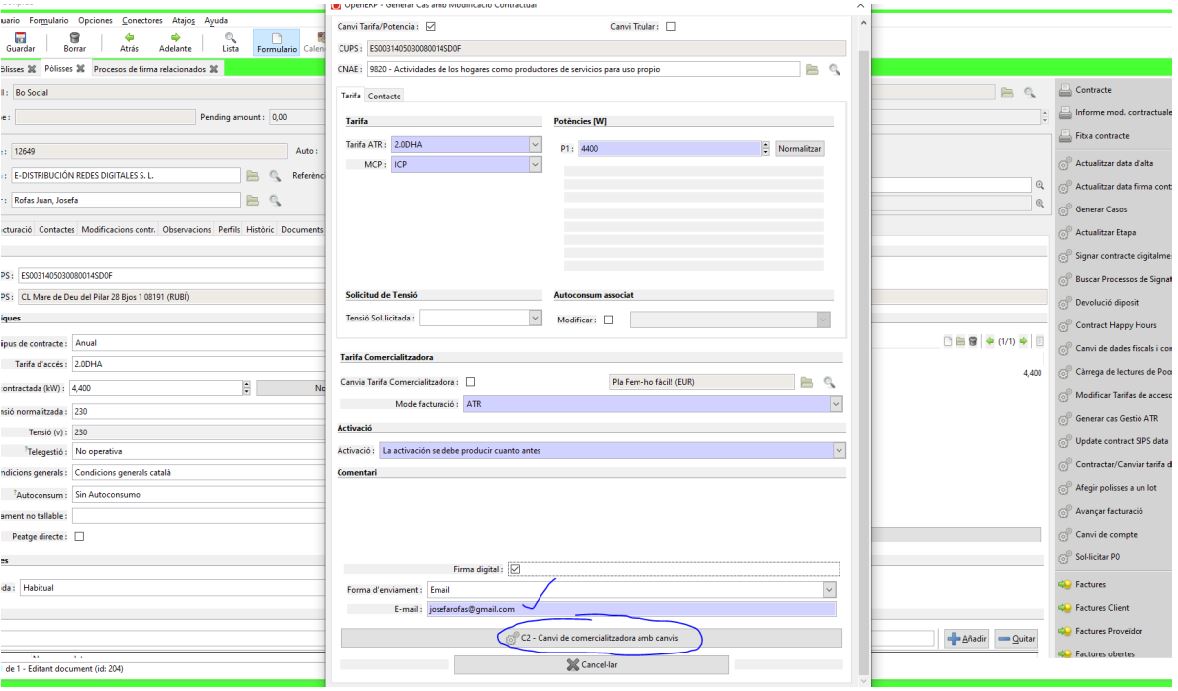1178x691 pixels.
Task: Click C2 - Canvi de comercialitzadora amb canvis
Action: tap(591, 637)
